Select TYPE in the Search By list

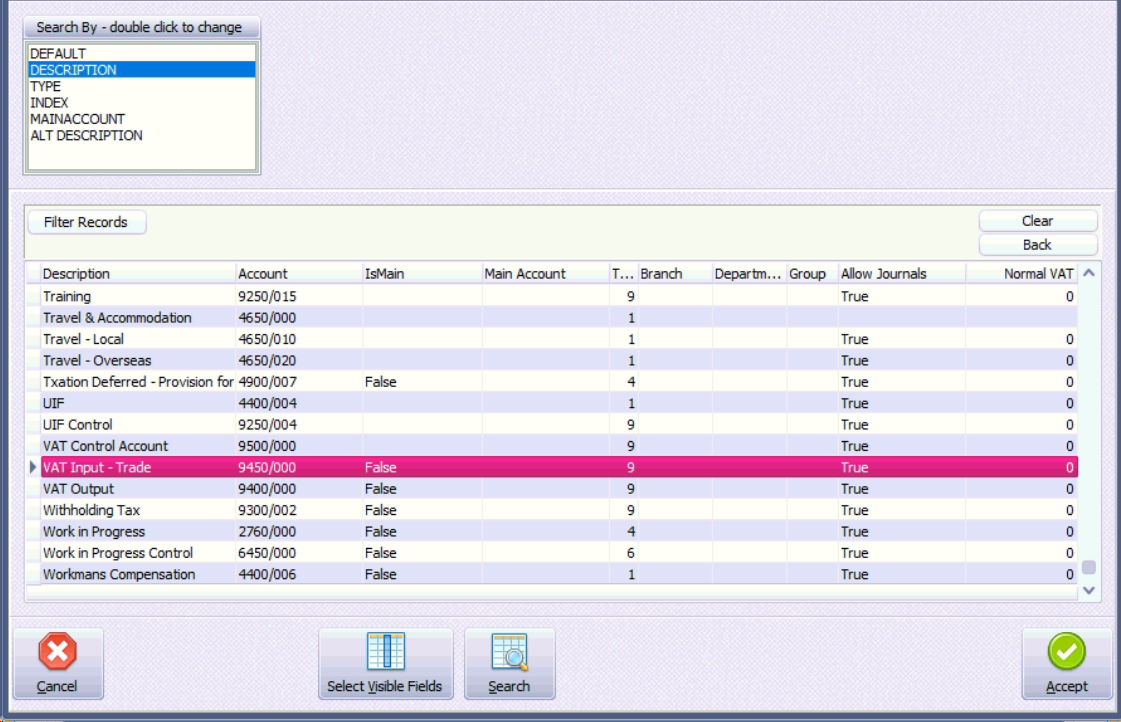click(x=45, y=86)
